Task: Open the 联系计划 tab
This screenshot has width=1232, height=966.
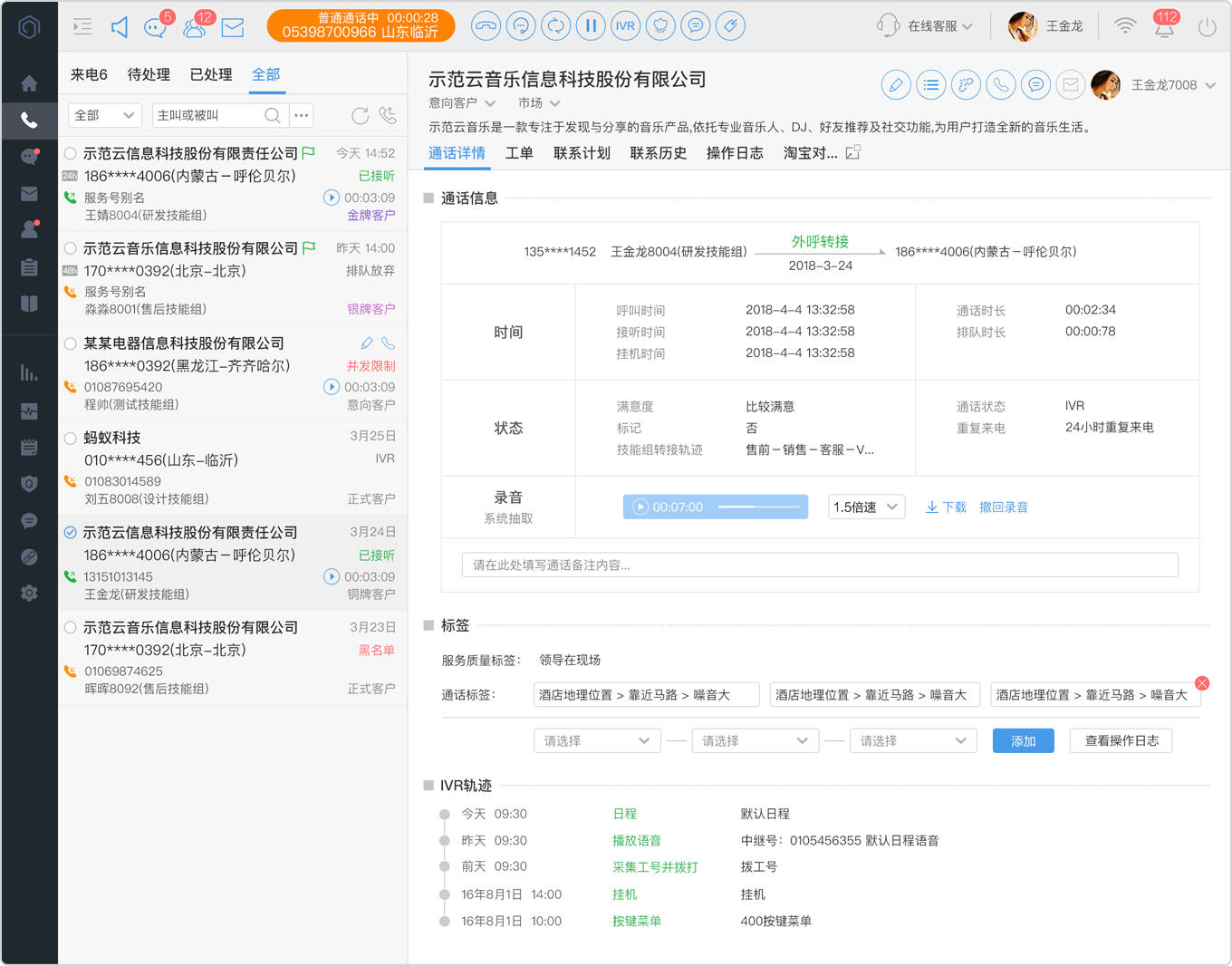Action: click(x=582, y=153)
